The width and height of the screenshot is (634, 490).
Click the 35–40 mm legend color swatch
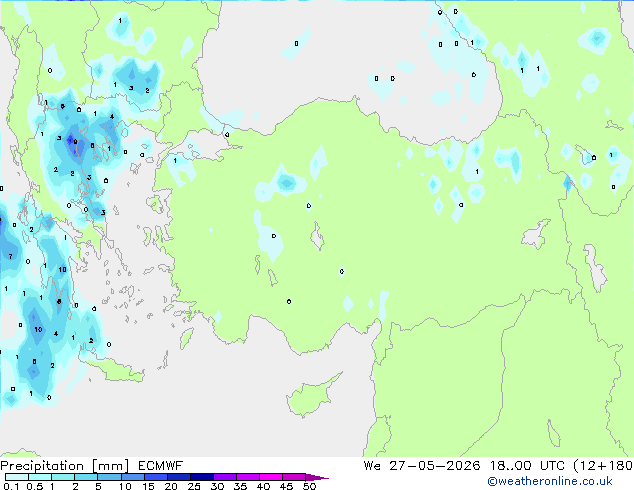click(247, 477)
